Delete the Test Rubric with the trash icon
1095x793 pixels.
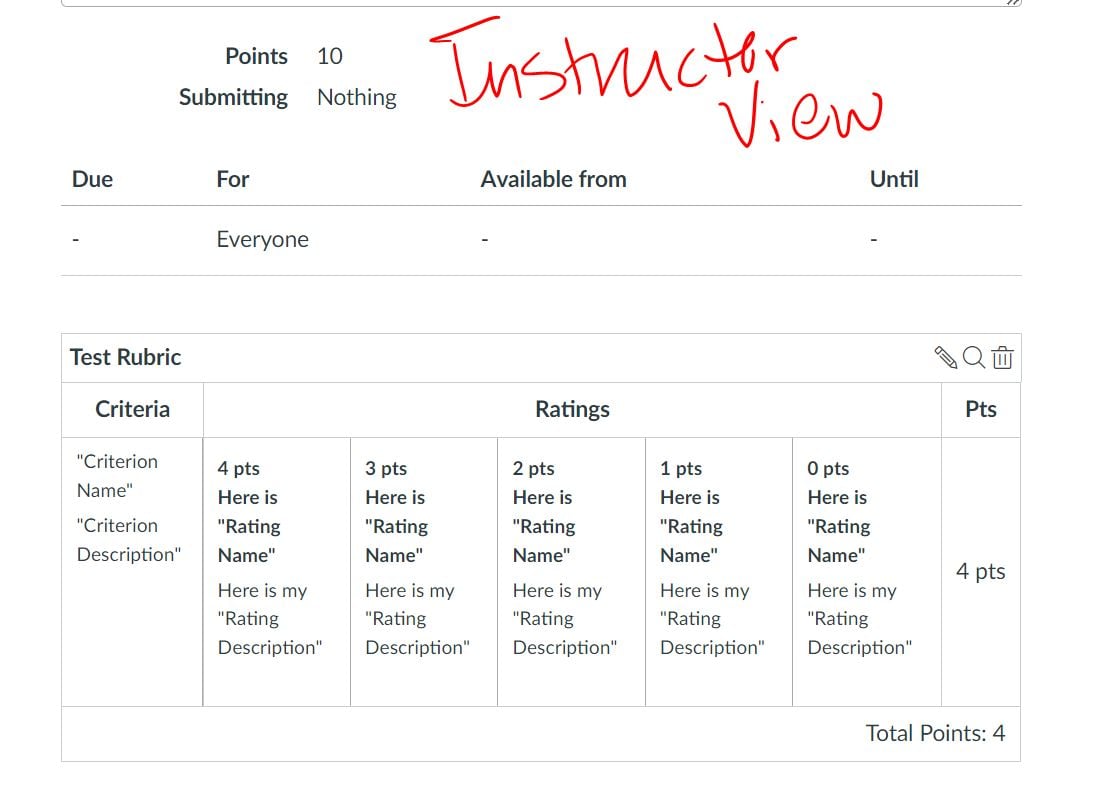[x=1003, y=357]
